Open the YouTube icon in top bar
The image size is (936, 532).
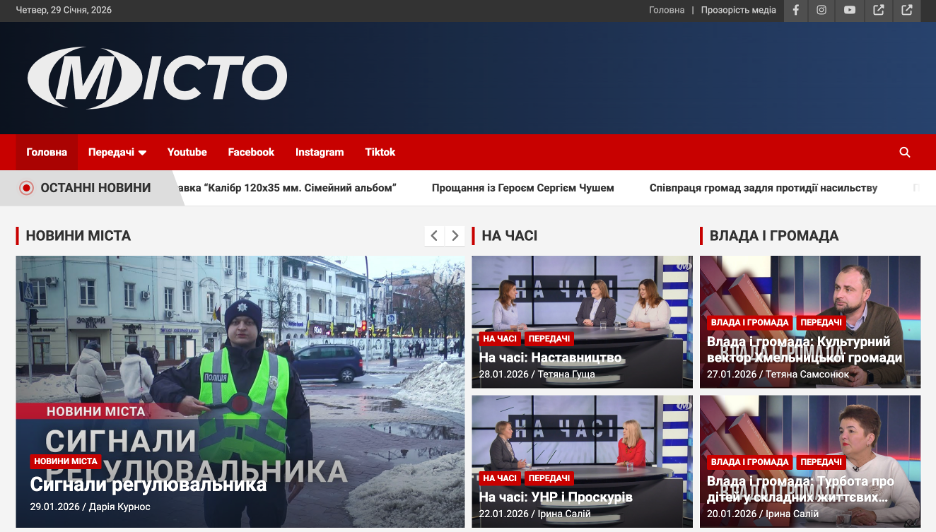849,10
